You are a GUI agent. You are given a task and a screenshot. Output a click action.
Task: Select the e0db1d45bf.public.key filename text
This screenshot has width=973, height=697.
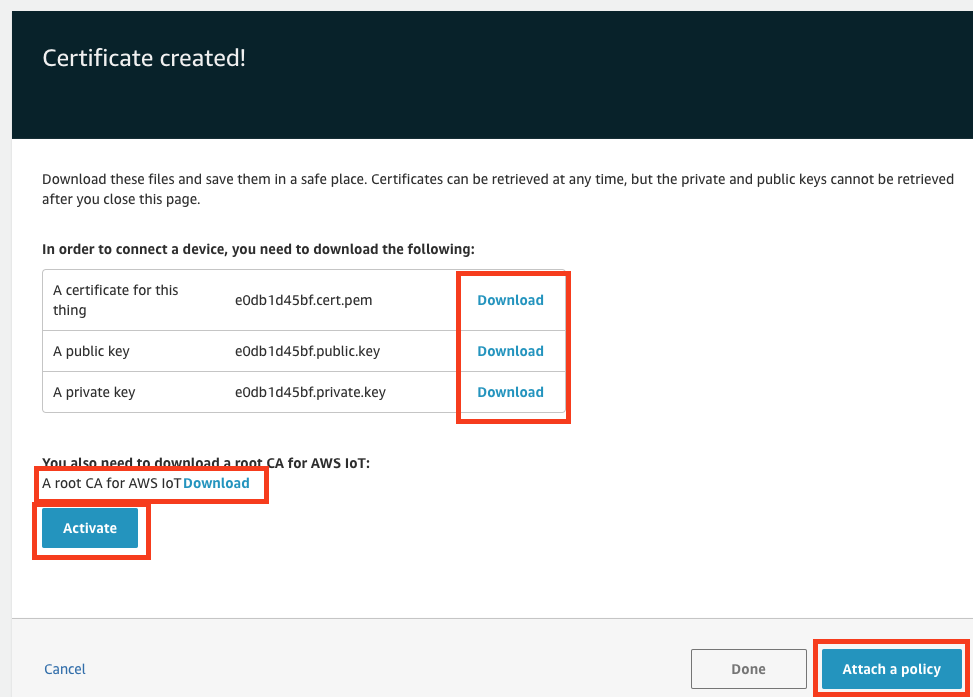coord(307,351)
